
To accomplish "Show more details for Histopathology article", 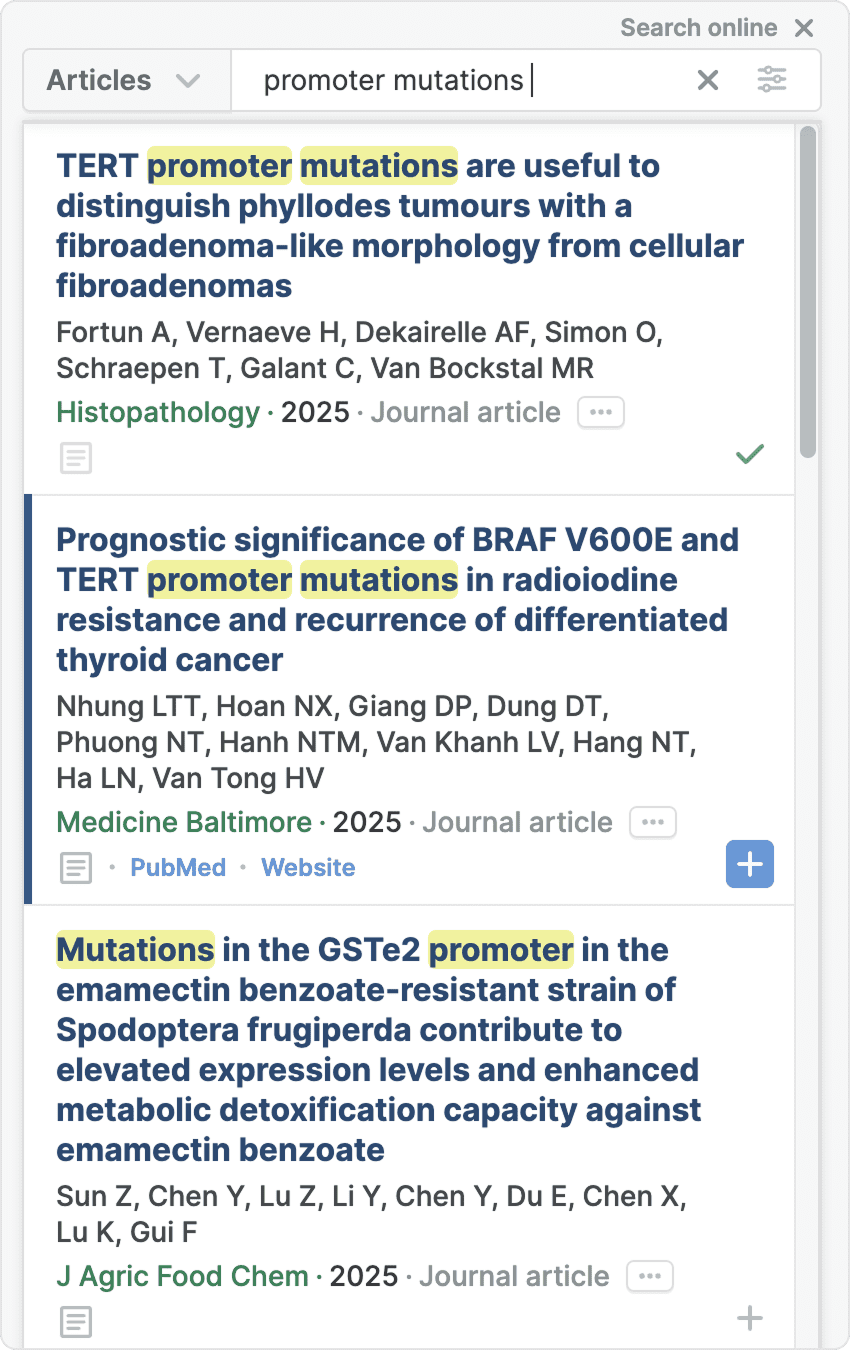I will [600, 413].
